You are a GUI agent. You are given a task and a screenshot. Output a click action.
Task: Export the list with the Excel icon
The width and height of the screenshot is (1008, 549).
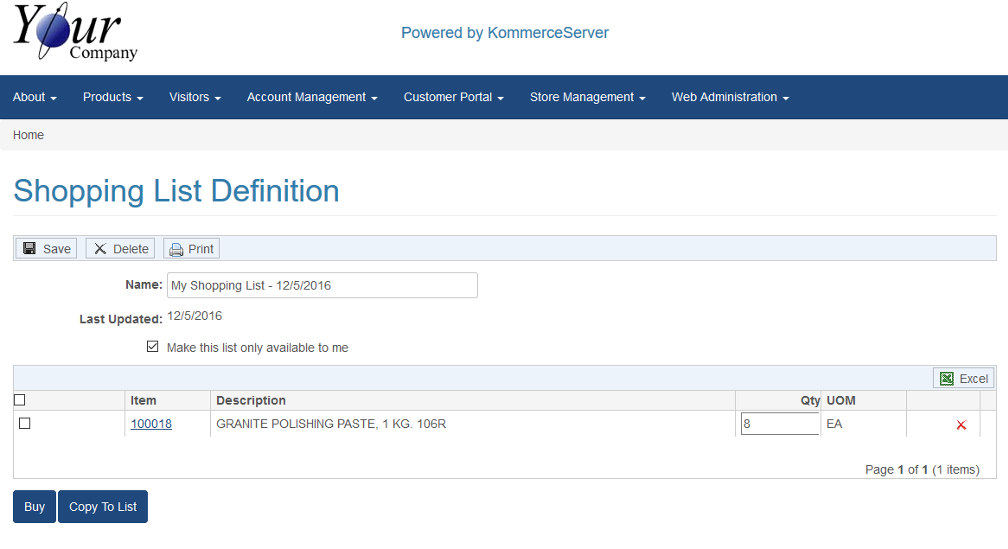pyautogui.click(x=947, y=378)
